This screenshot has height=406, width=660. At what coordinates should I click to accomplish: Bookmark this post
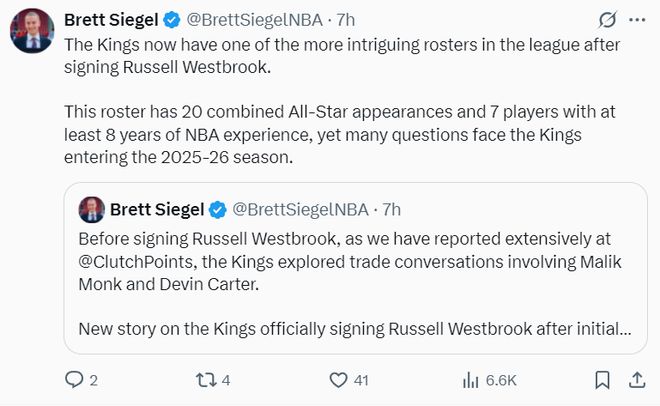(x=602, y=380)
